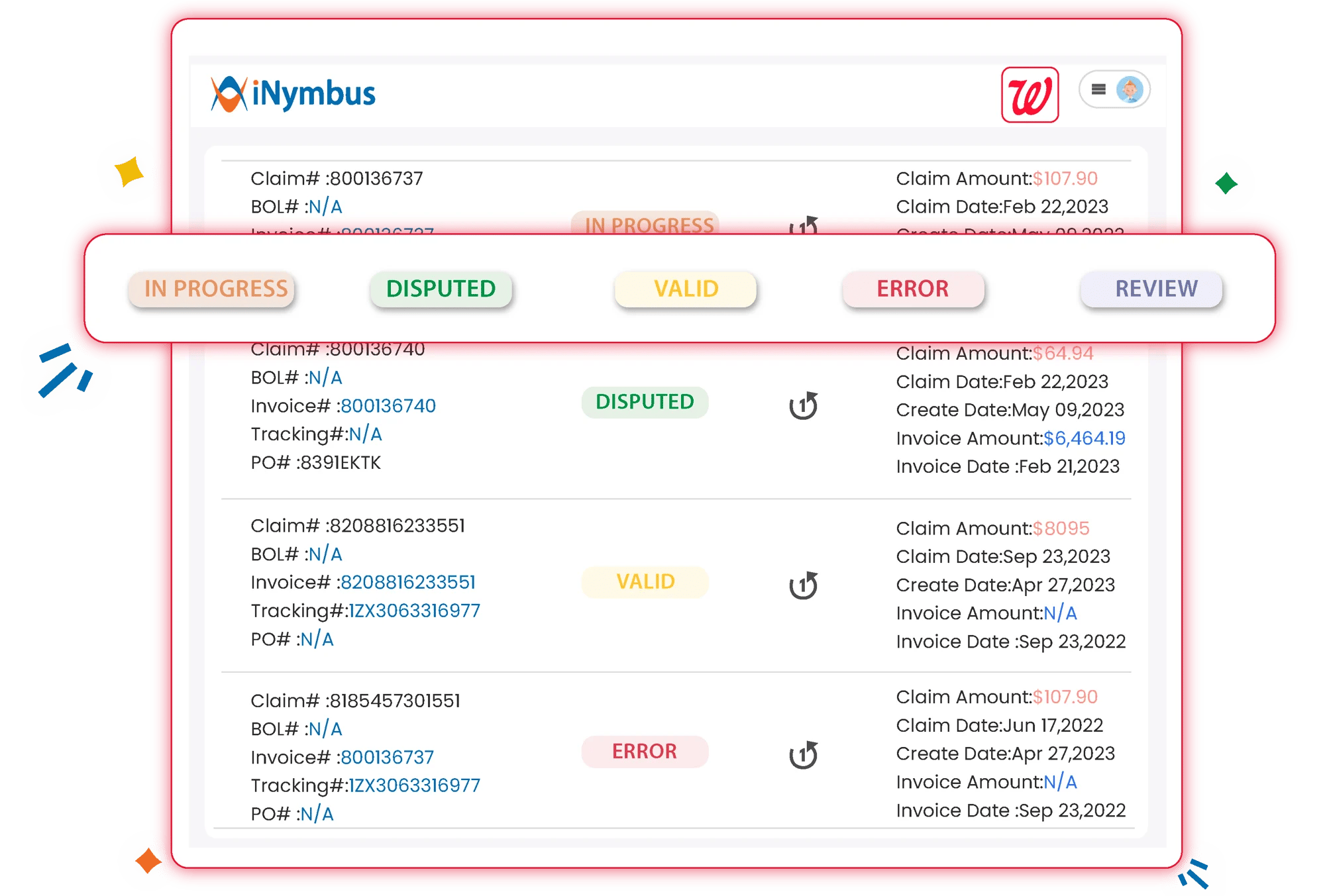Image resolution: width=1325 pixels, height=896 pixels.
Task: Click Claim# :8185457301551 text
Action: [x=355, y=701]
